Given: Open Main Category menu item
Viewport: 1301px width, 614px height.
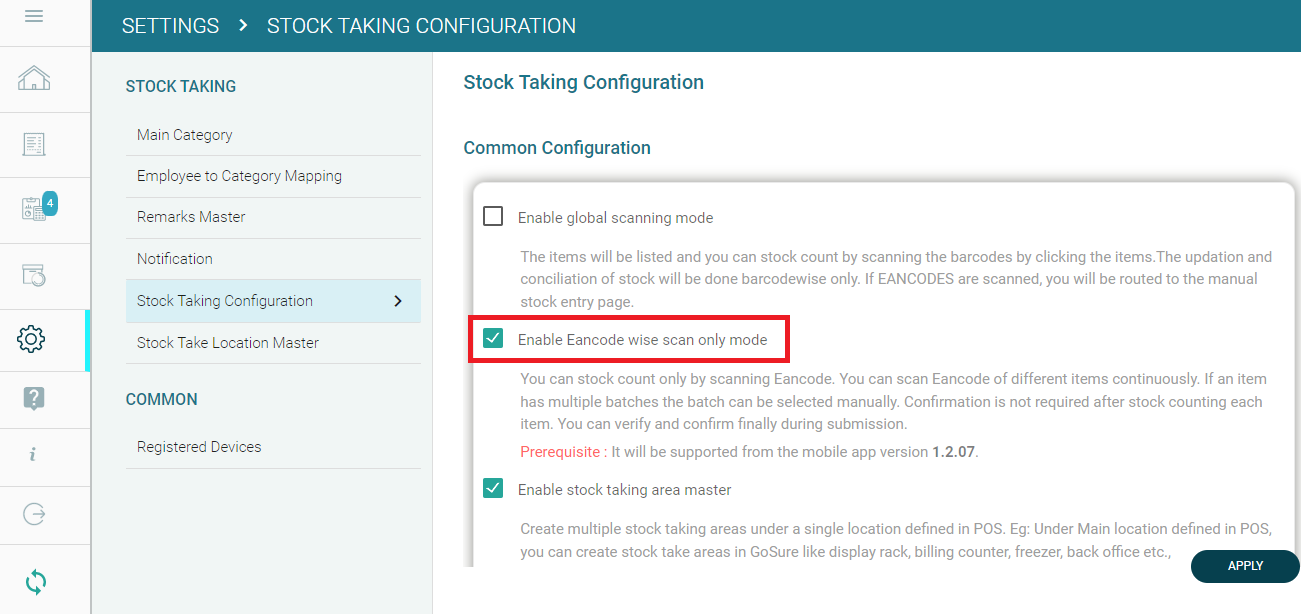Looking at the screenshot, I should 185,135.
